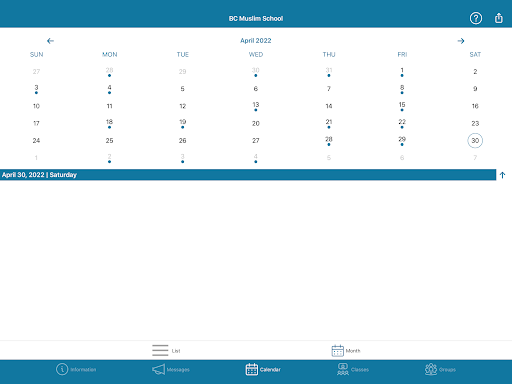The width and height of the screenshot is (512, 384).
Task: Select greyed May 4 date
Action: click(256, 158)
